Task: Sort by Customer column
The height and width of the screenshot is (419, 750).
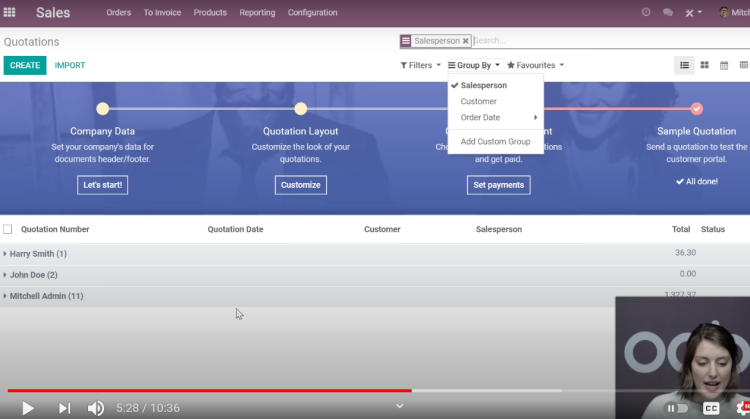Action: (x=382, y=229)
